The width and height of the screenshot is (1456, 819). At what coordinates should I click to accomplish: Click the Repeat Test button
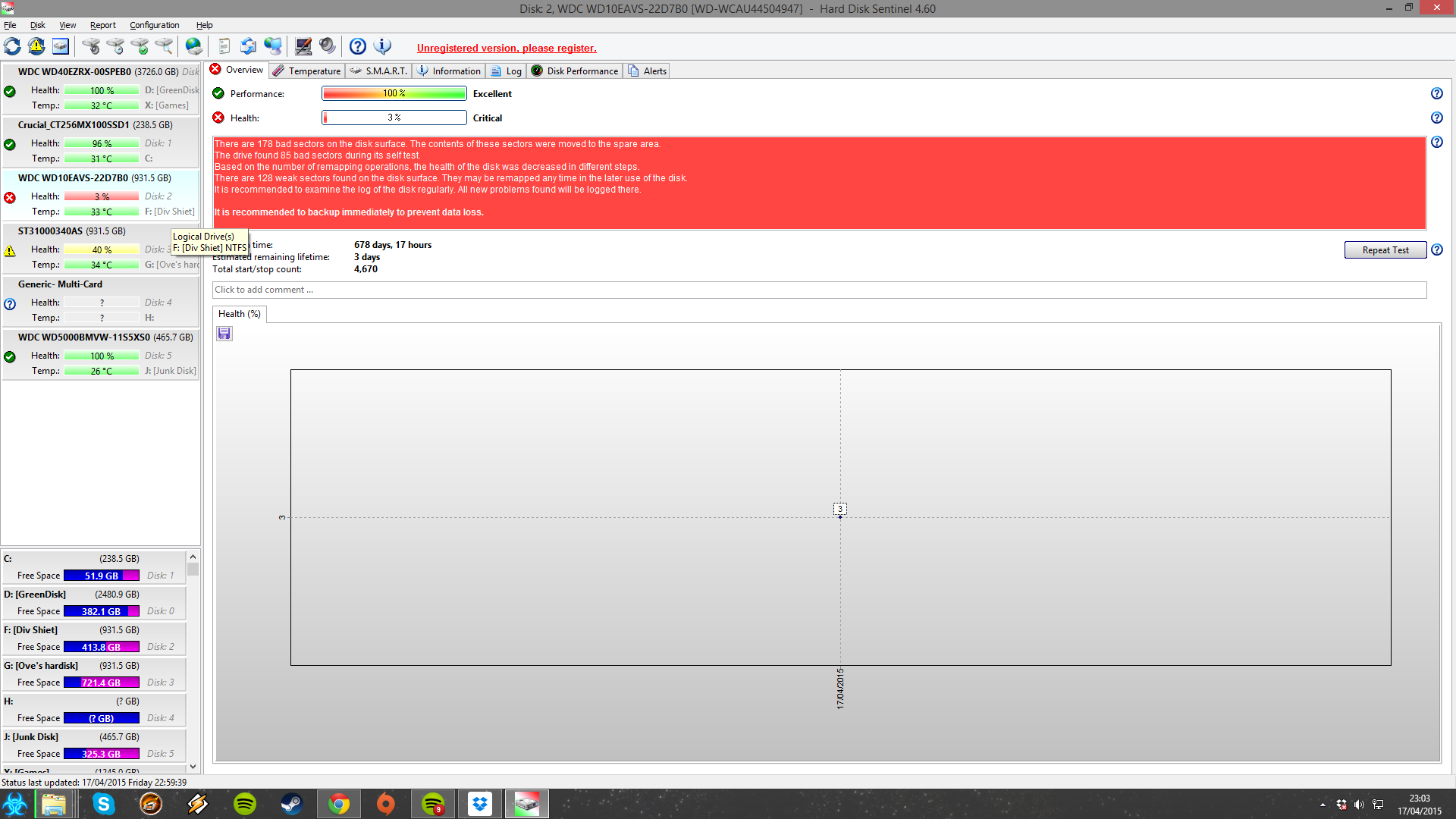click(x=1385, y=250)
